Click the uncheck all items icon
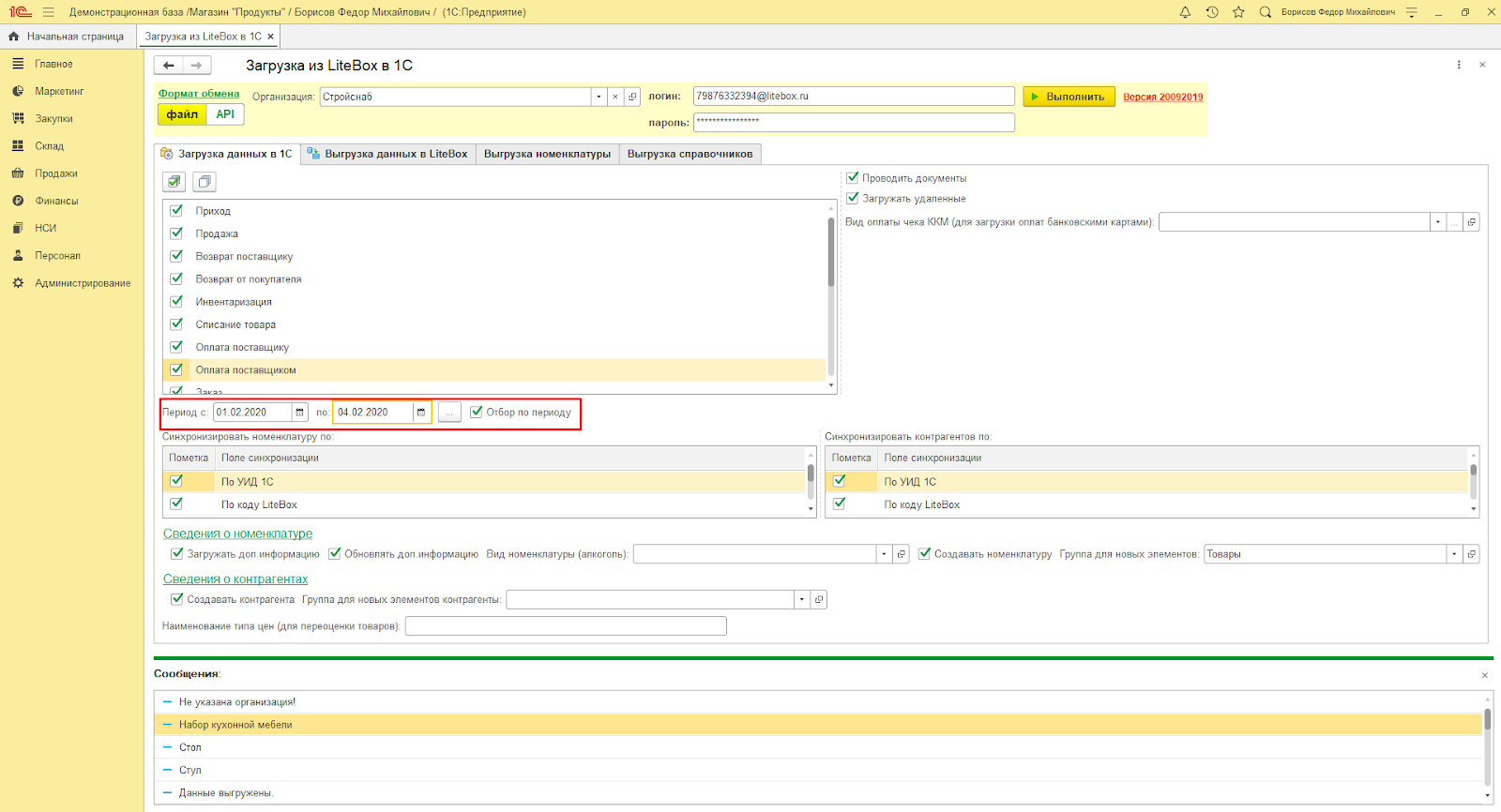1501x812 pixels. [205, 182]
